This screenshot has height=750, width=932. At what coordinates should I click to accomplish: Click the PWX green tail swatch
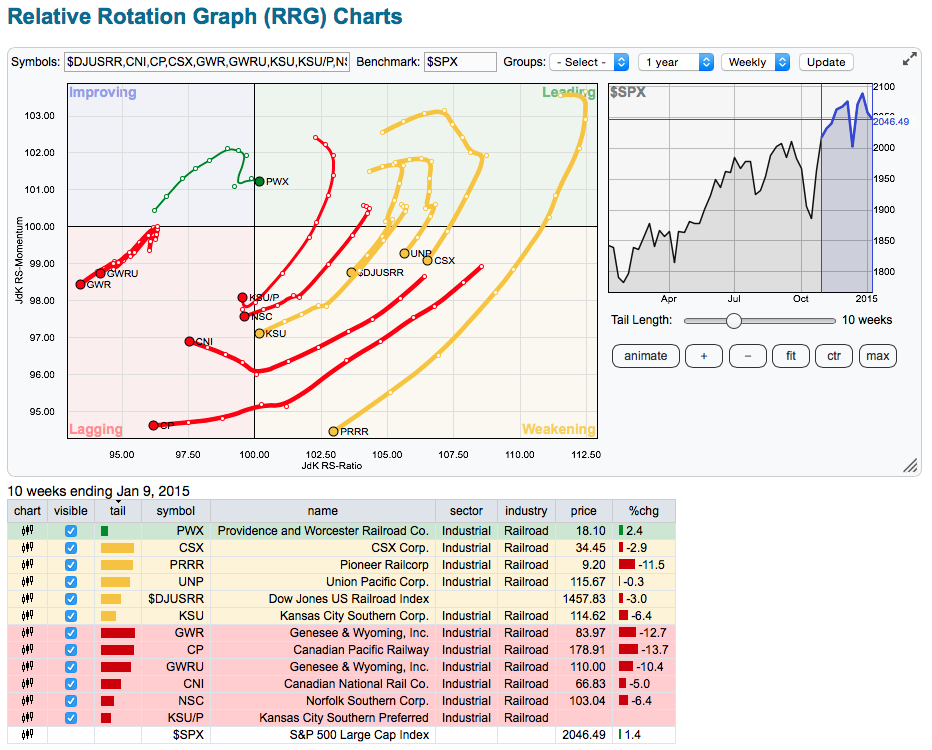point(105,531)
